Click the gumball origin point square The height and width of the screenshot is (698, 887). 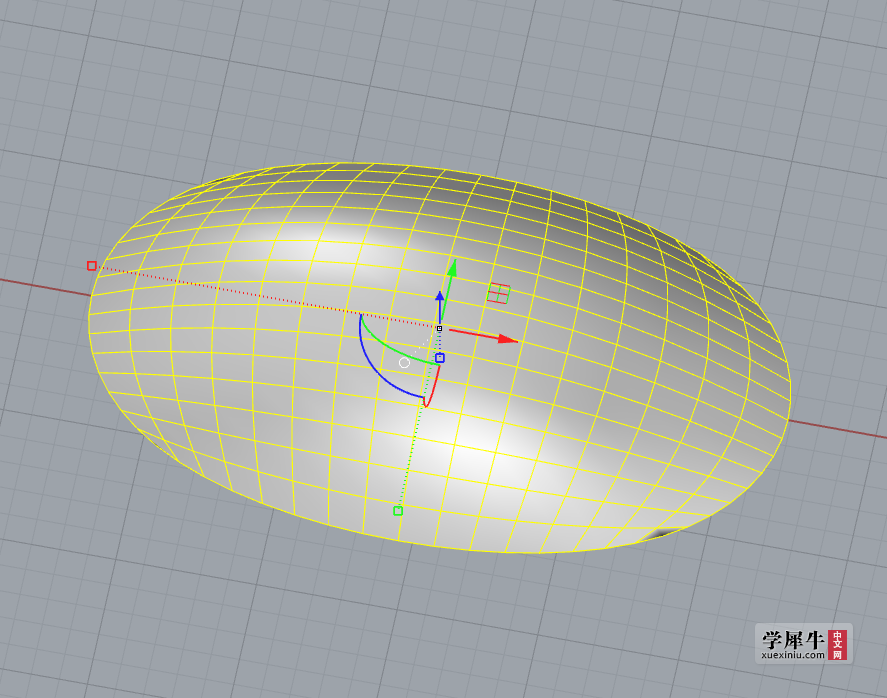440,328
